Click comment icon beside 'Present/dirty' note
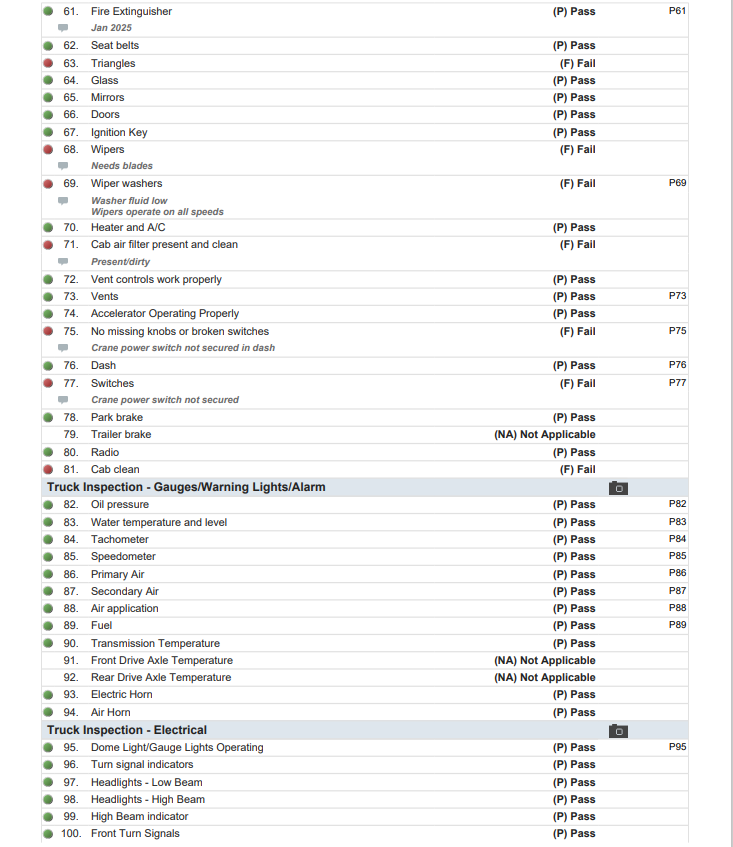The width and height of the screenshot is (733, 847). point(63,262)
